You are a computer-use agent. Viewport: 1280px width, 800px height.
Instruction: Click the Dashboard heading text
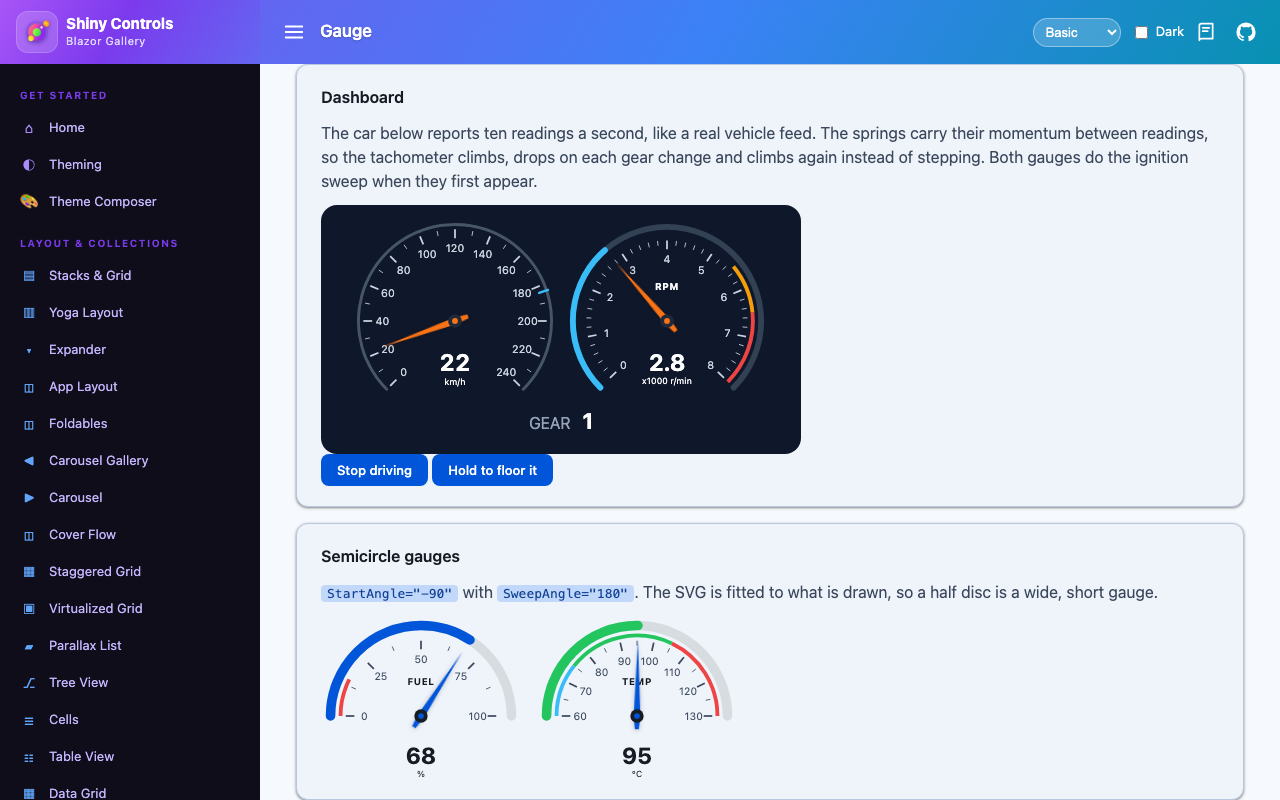pos(362,97)
